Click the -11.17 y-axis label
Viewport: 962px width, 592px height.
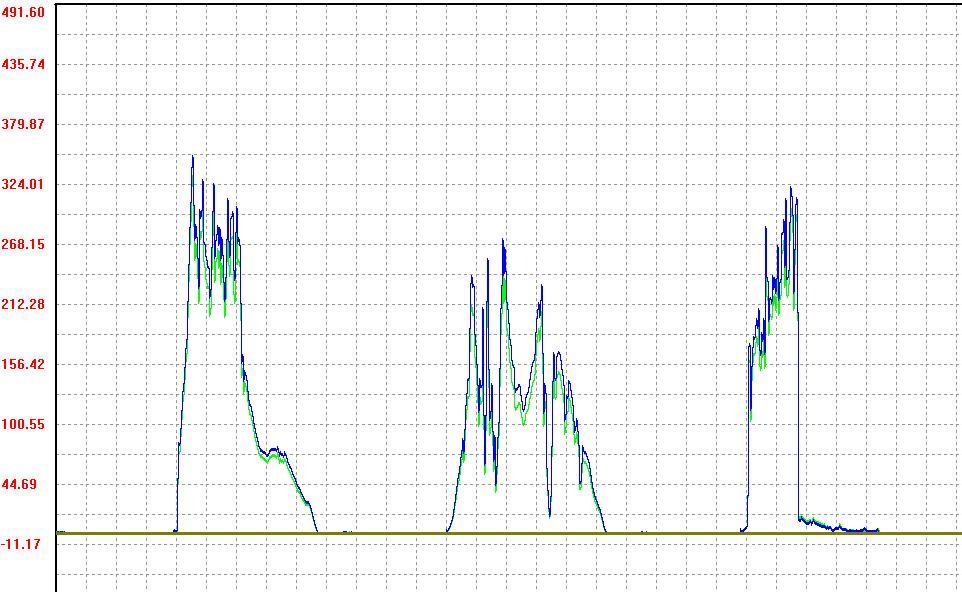click(23, 544)
